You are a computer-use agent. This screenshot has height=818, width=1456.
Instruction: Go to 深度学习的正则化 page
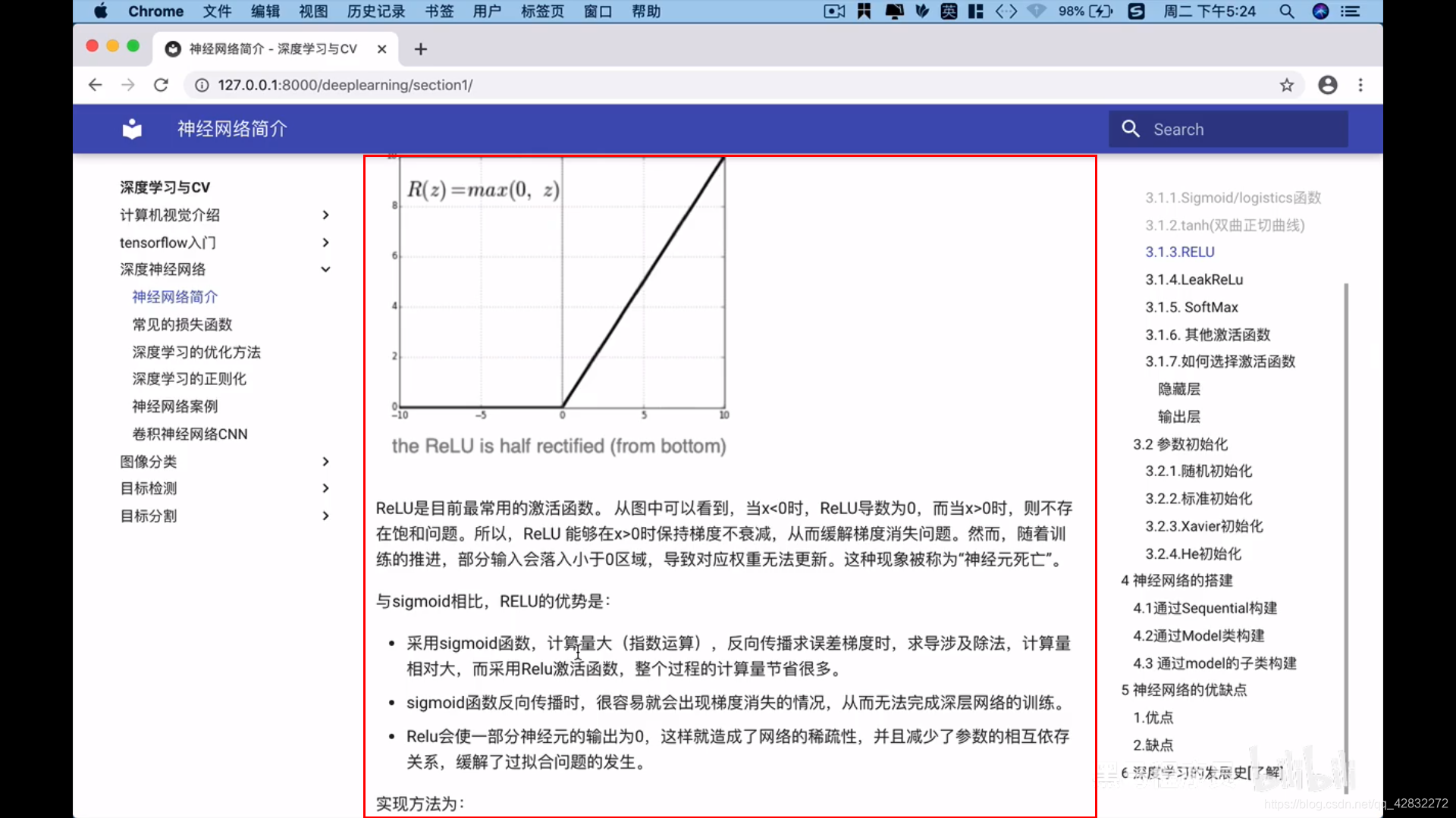coord(190,379)
